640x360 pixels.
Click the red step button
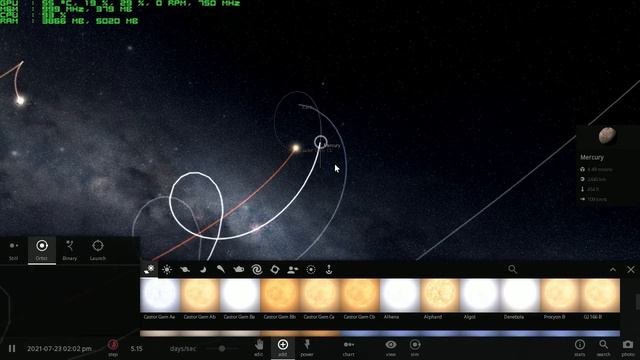tap(113, 348)
